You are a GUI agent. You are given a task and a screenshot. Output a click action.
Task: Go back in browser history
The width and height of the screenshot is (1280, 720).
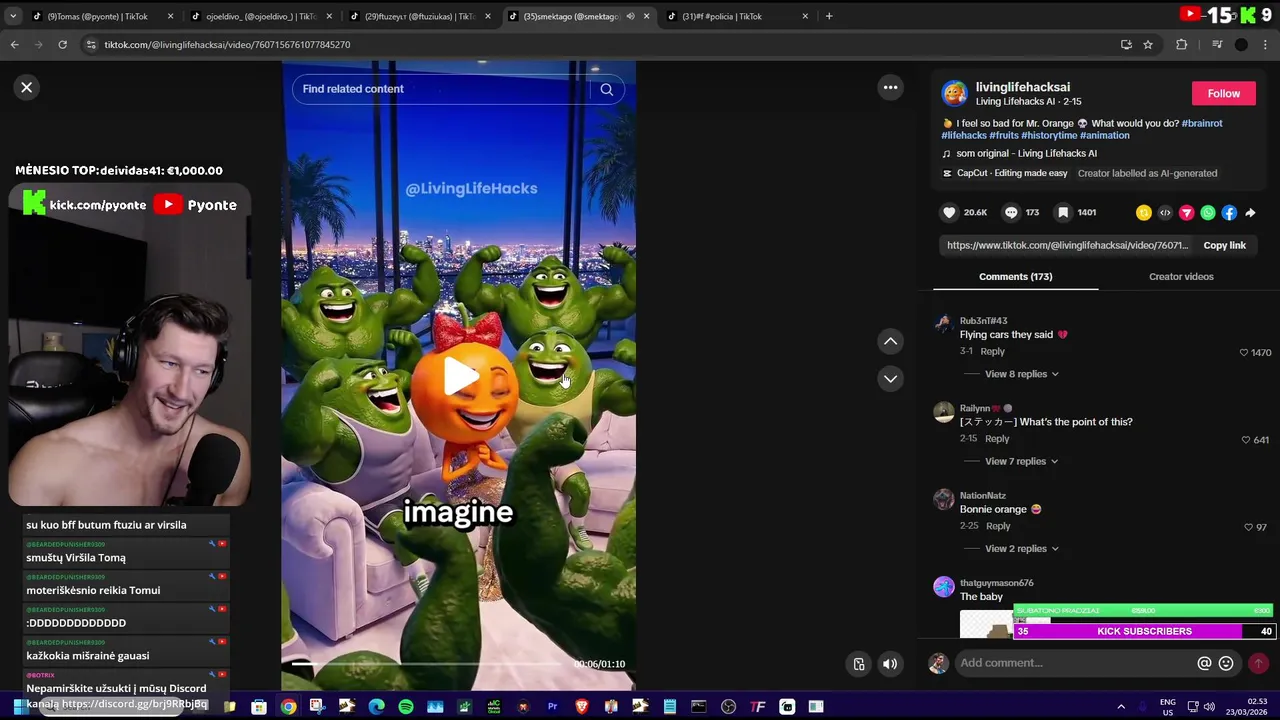pos(14,45)
